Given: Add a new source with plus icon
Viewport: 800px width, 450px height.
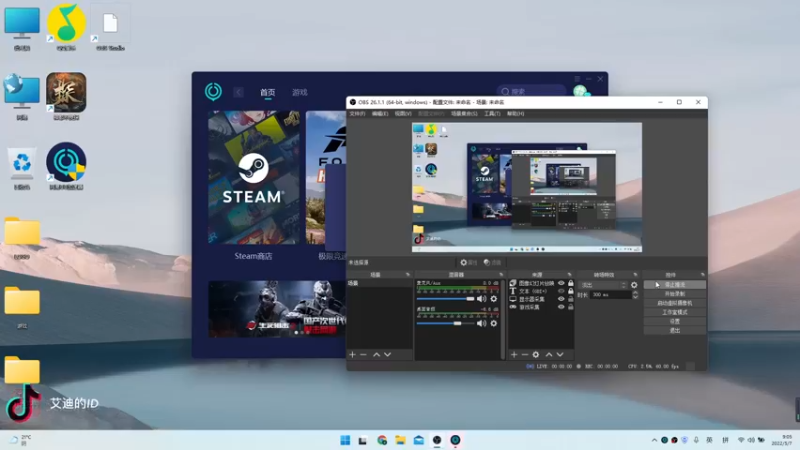Looking at the screenshot, I should coord(514,354).
